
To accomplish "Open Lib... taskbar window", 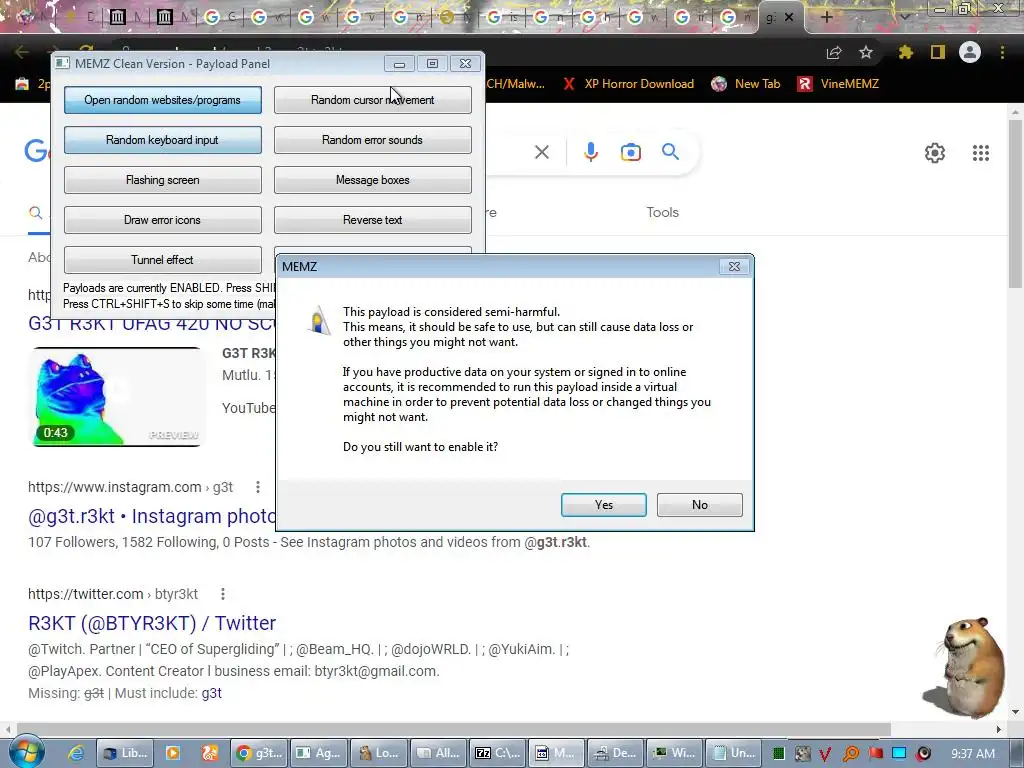I will click(x=126, y=753).
